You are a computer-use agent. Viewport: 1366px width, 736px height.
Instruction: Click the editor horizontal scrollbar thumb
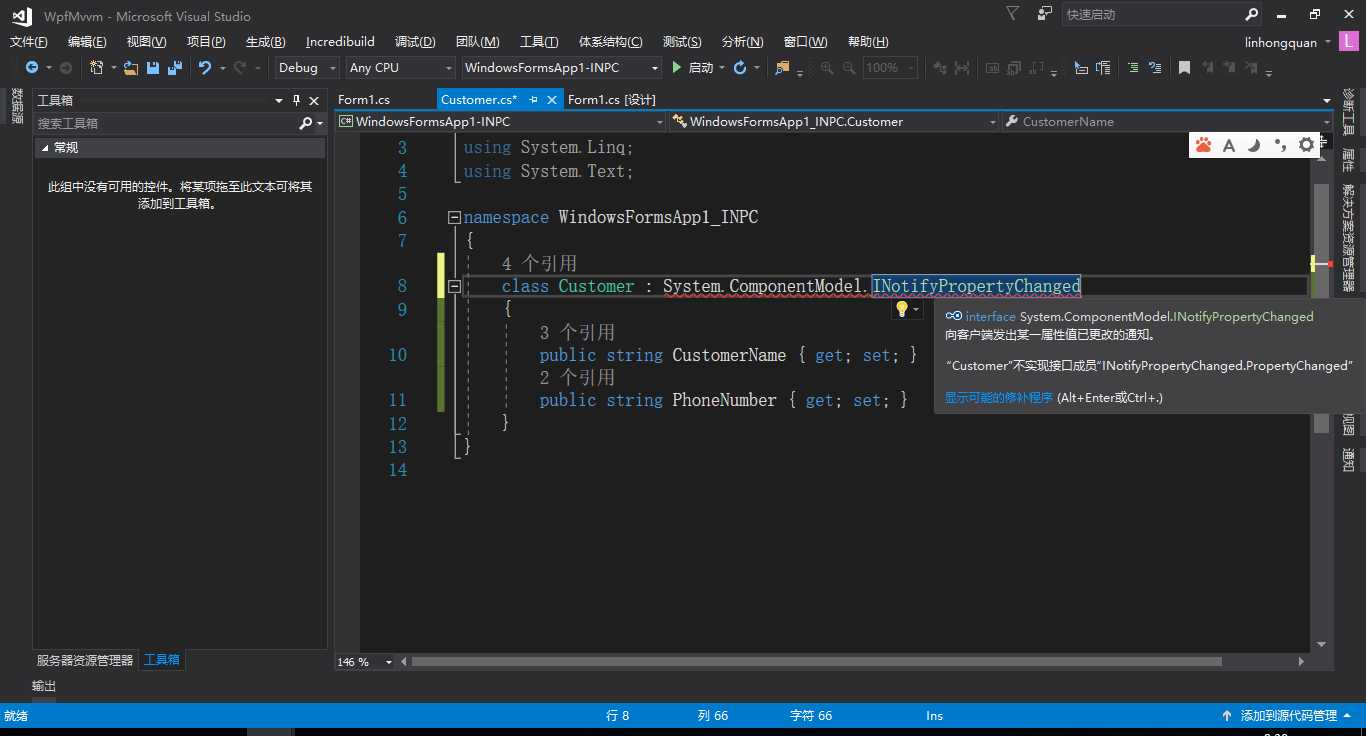click(816, 662)
